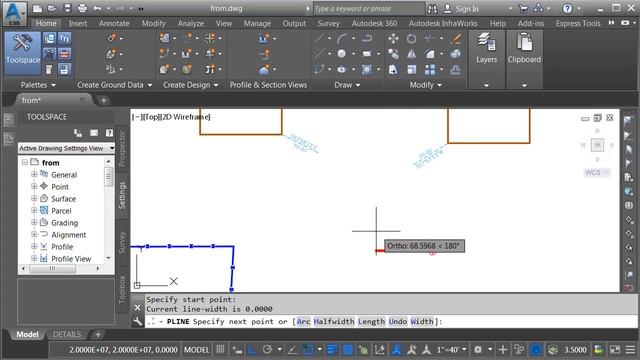Image resolution: width=640 pixels, height=360 pixels.
Task: Select the Copy tool in Modify panel
Action: pos(393,54)
